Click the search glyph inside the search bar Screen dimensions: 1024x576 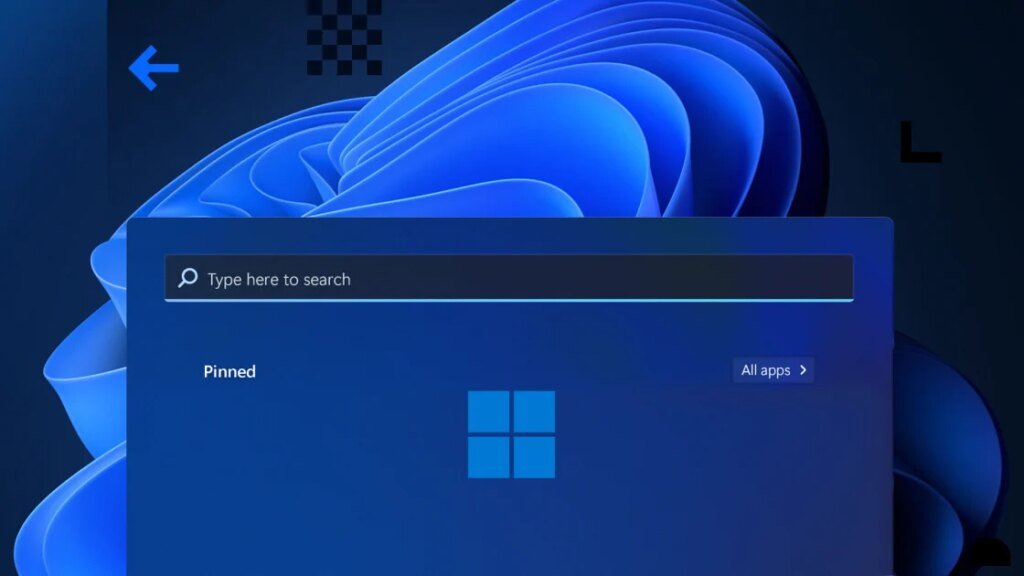(186, 279)
